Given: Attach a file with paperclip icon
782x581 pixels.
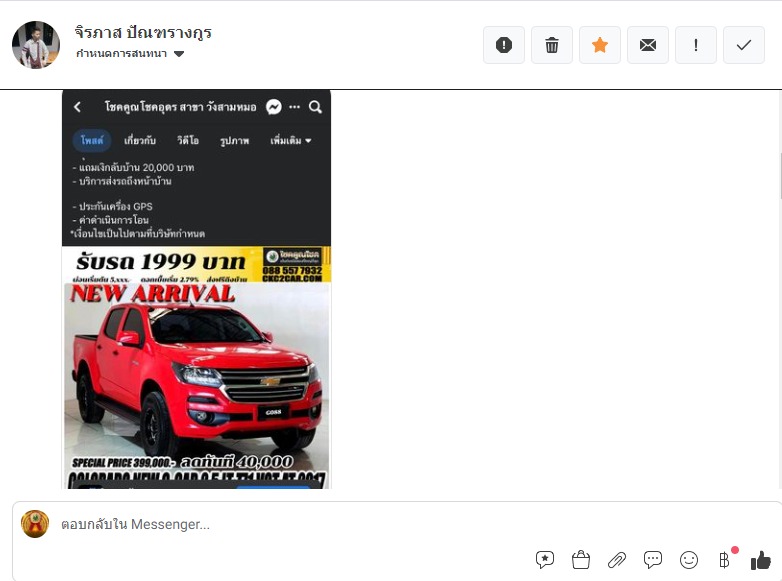Looking at the screenshot, I should [617, 560].
